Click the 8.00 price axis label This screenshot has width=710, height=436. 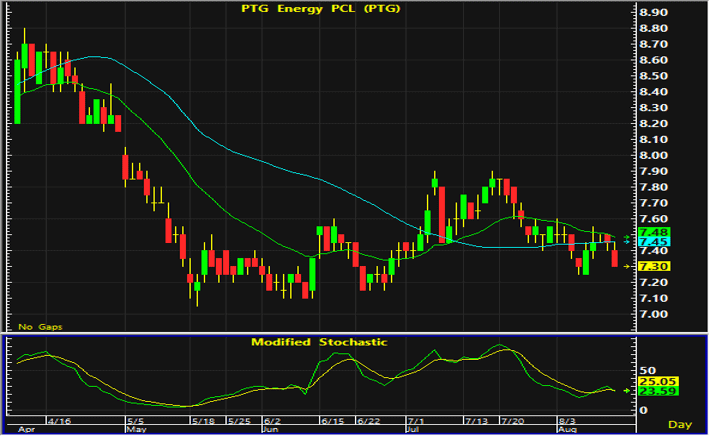pyautogui.click(x=653, y=155)
